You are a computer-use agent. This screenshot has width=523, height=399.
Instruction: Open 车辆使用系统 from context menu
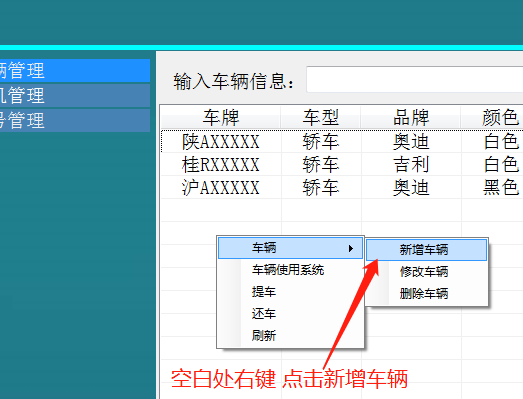pos(290,270)
